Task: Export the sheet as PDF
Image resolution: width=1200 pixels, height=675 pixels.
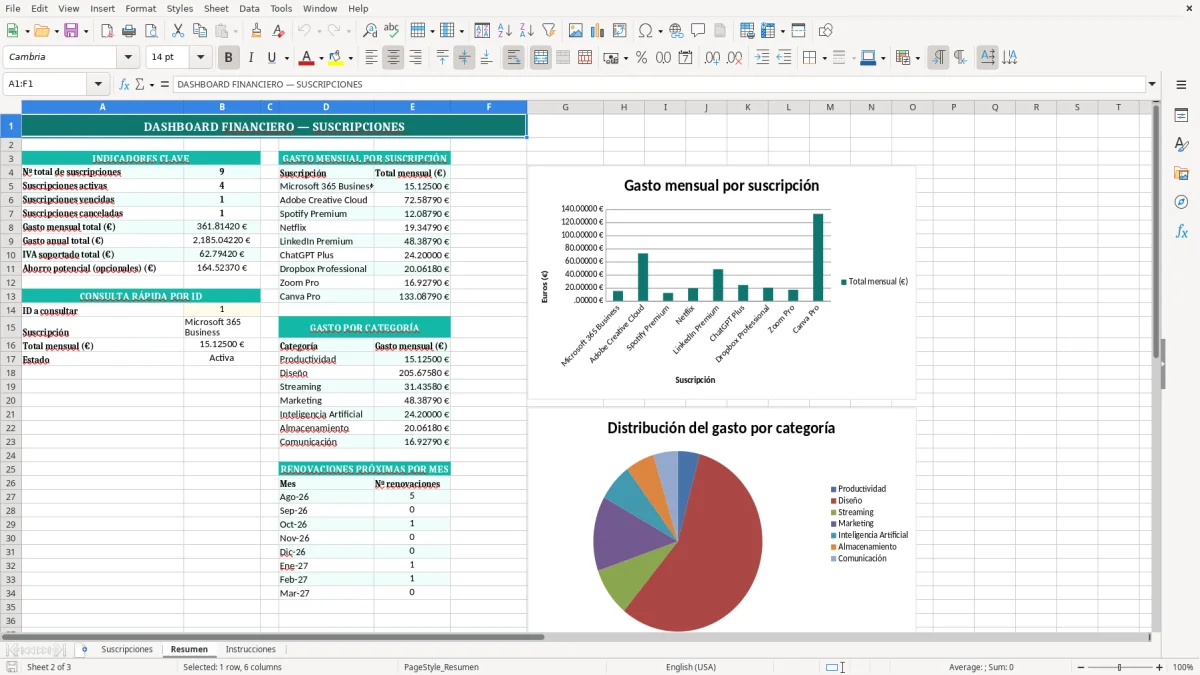Action: (x=106, y=31)
